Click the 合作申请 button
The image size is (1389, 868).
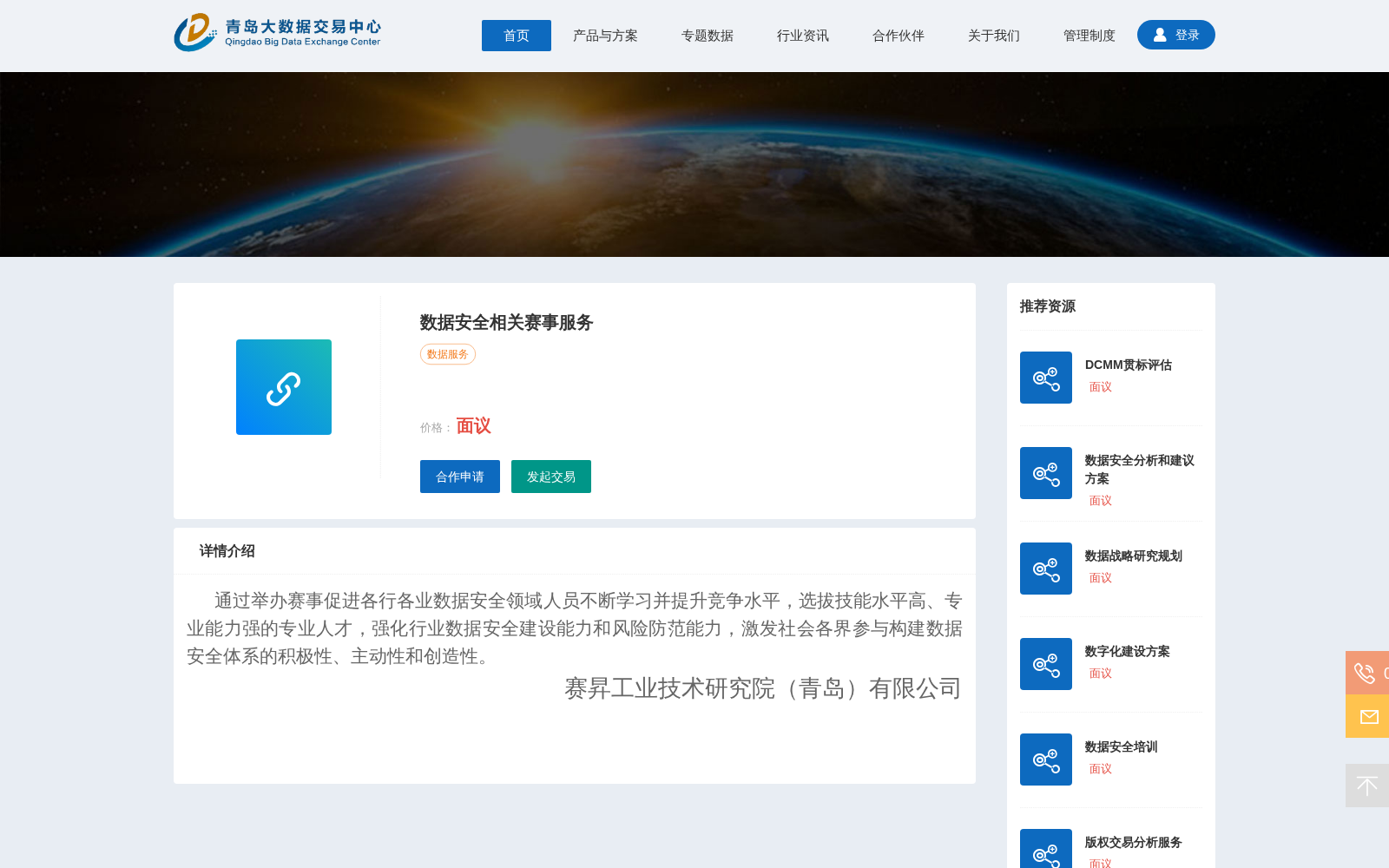(460, 477)
